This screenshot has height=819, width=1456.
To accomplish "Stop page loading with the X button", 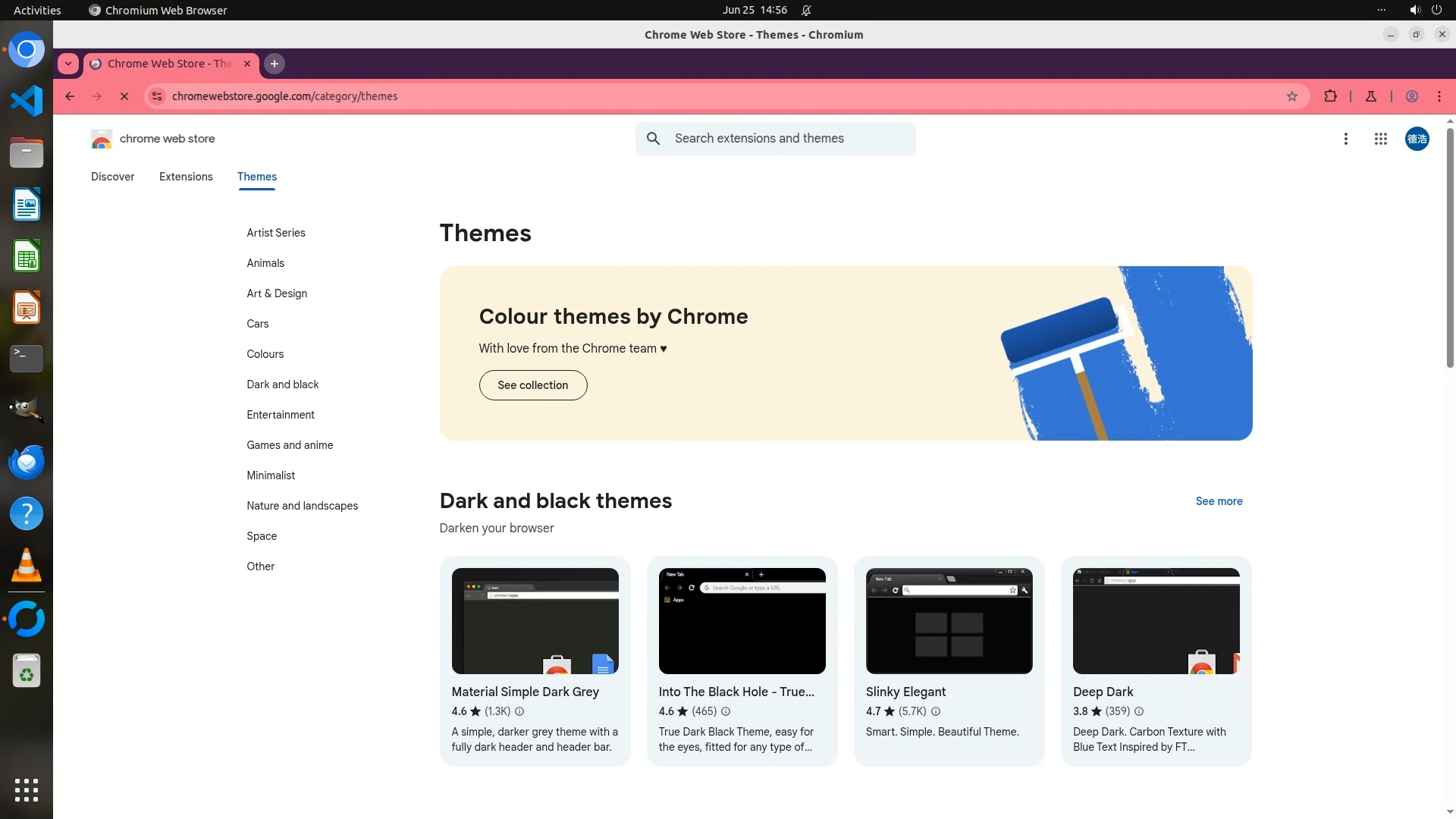I will tap(124, 96).
